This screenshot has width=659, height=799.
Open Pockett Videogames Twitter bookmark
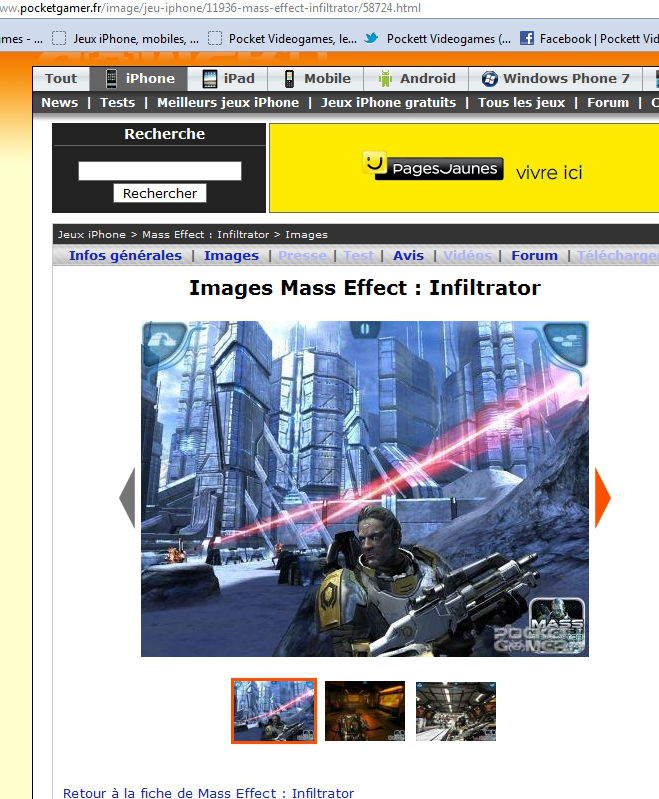point(438,39)
